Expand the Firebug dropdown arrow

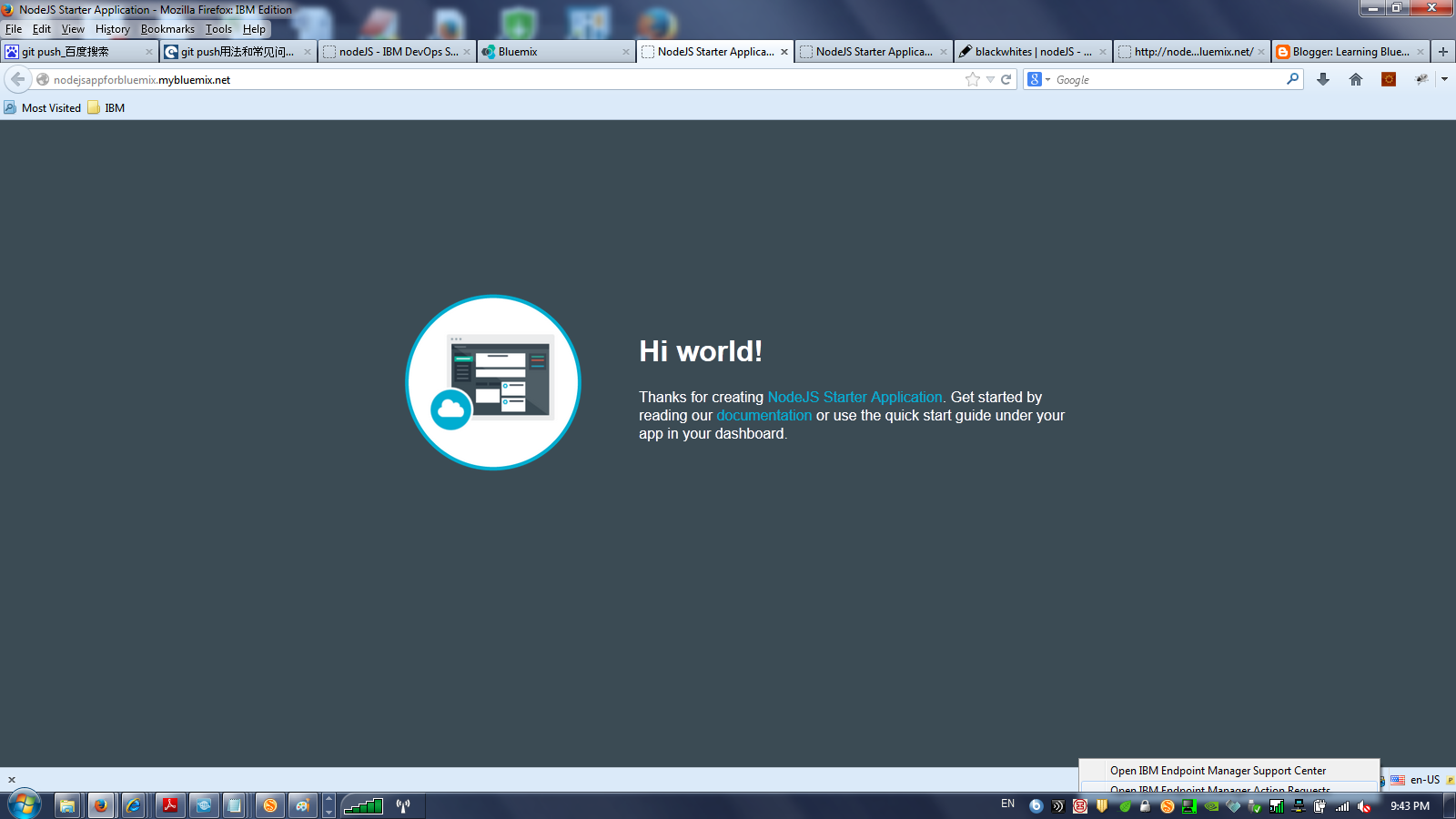click(1444, 79)
